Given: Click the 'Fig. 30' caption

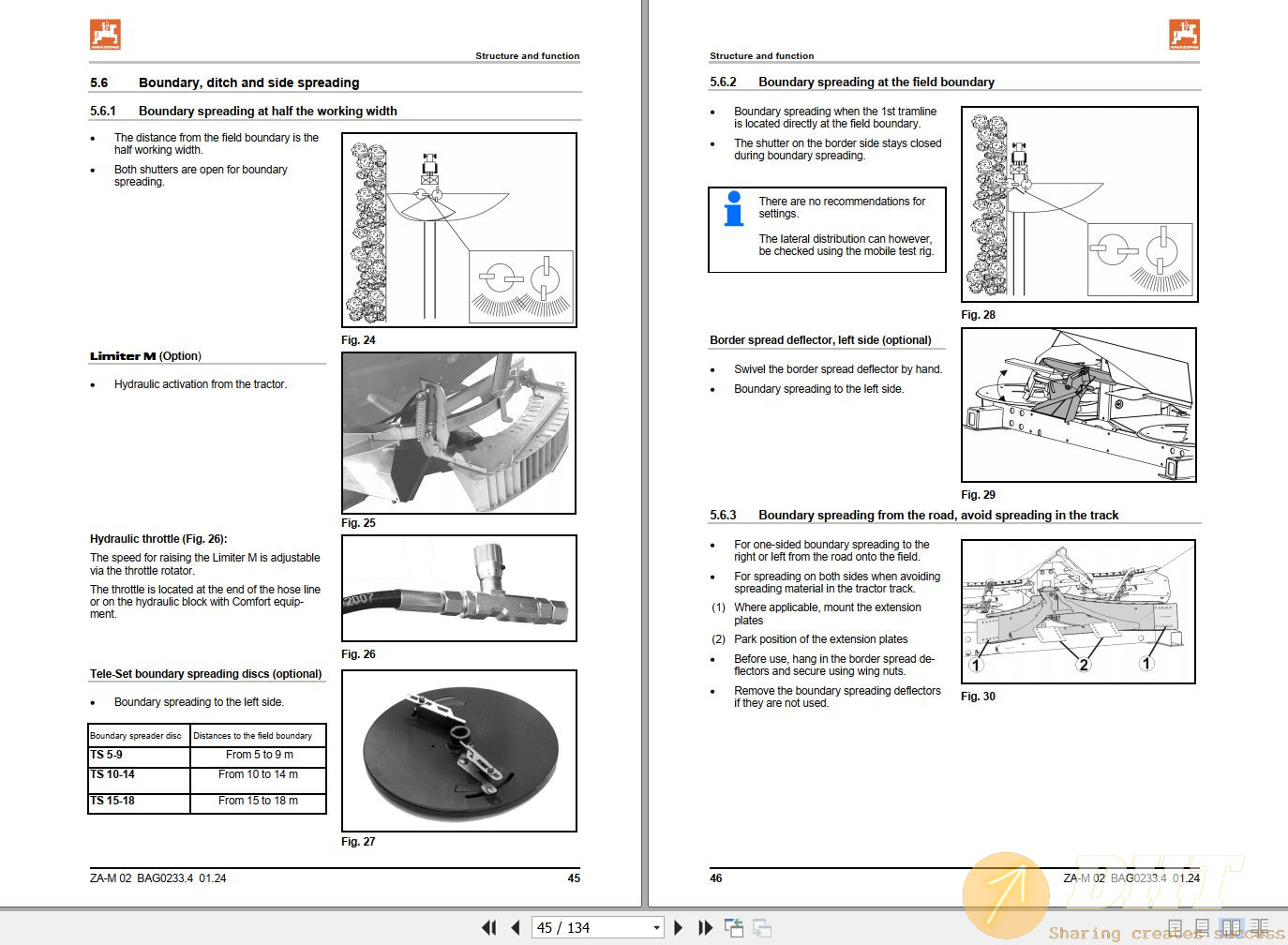Looking at the screenshot, I should click(978, 697).
